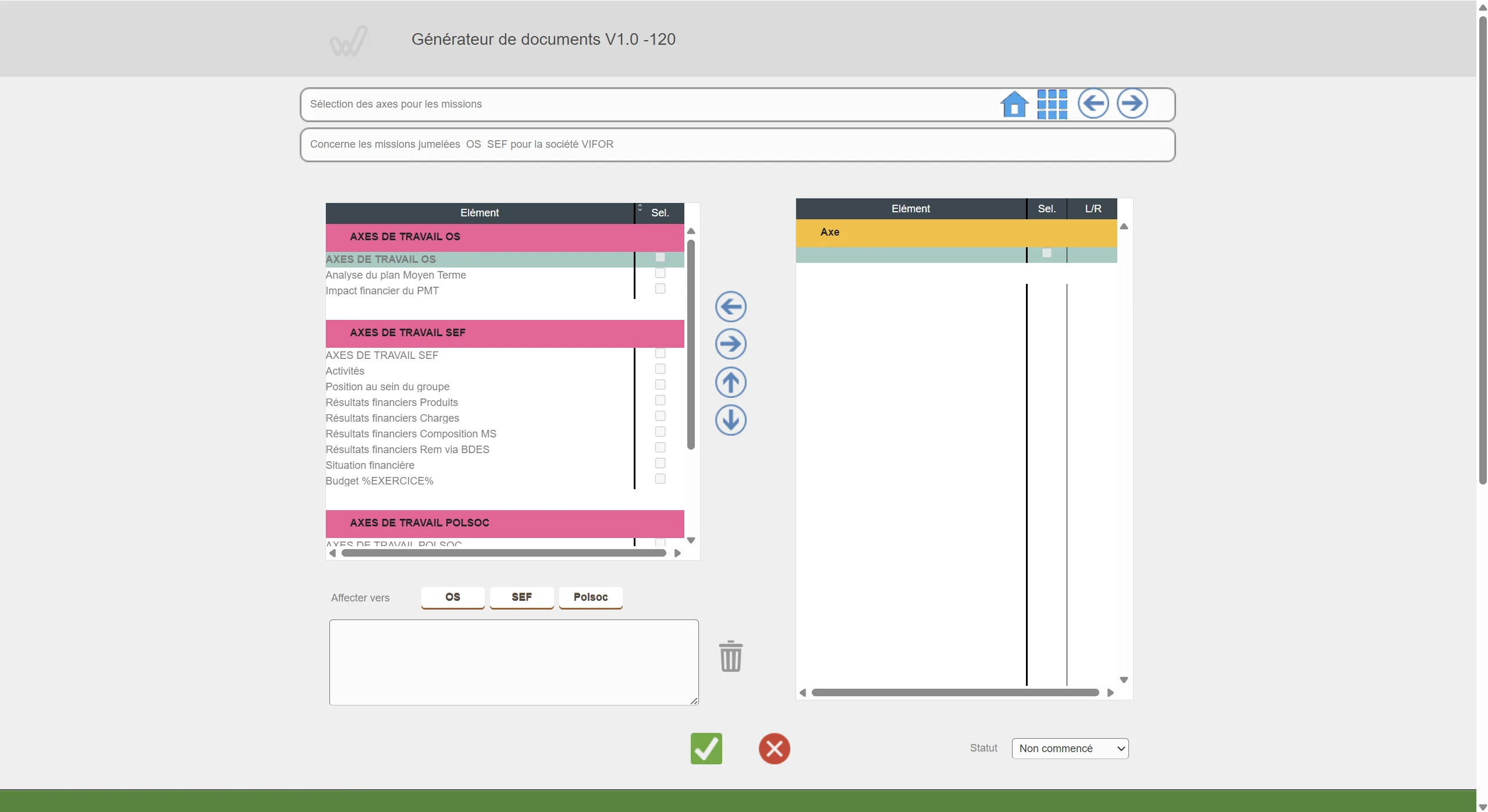Click the AXES DE TRAVAIL POLSOC pink header
This screenshot has height=812, width=1488.
click(505, 523)
